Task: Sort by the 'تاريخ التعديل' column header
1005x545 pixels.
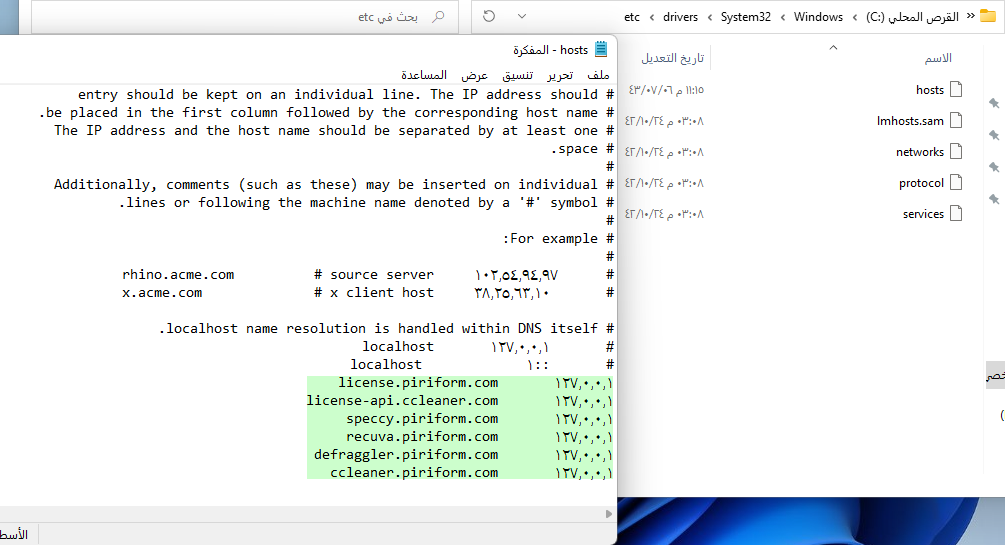Action: click(x=672, y=58)
